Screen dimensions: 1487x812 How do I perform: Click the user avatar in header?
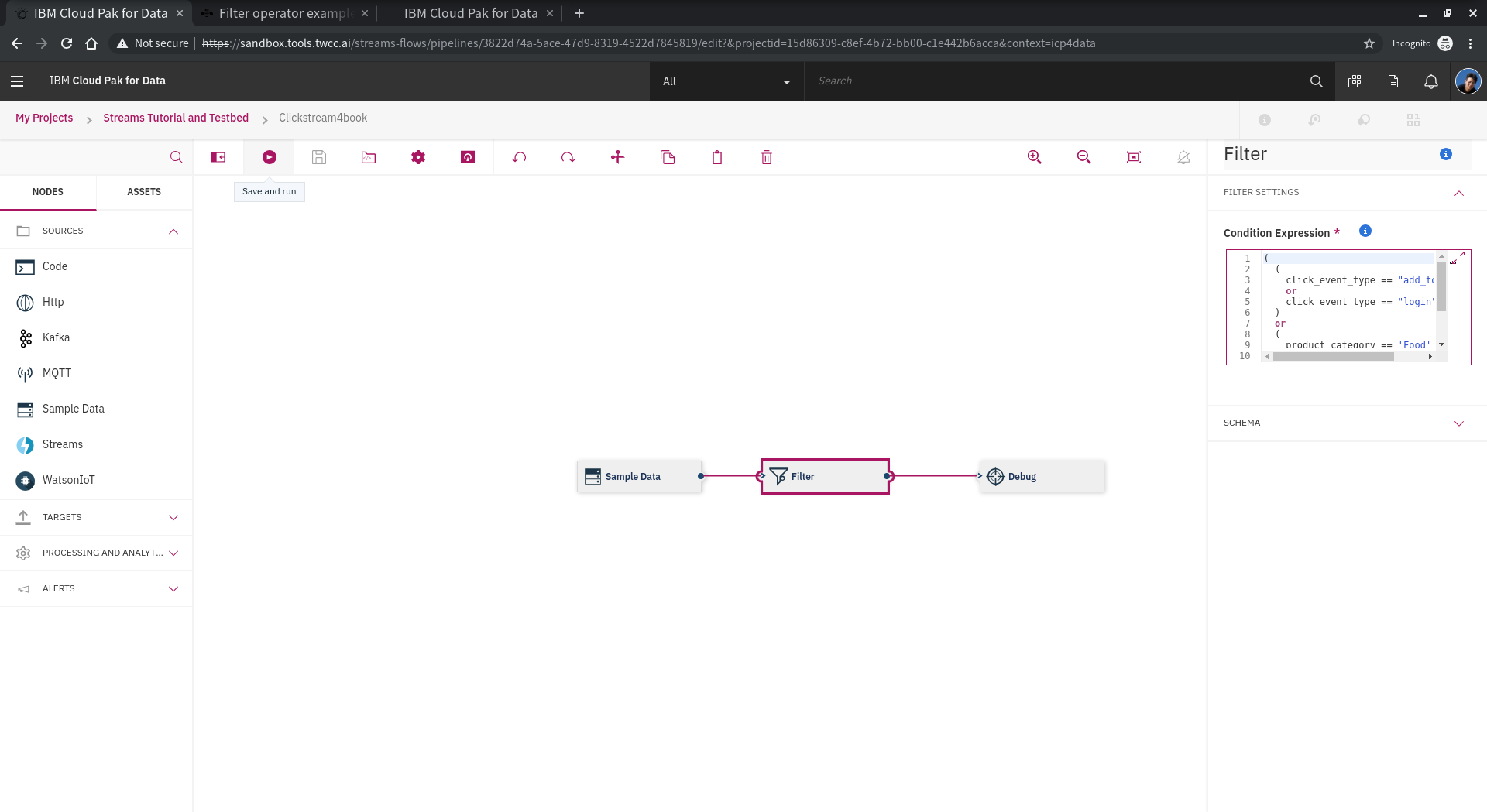(x=1468, y=81)
